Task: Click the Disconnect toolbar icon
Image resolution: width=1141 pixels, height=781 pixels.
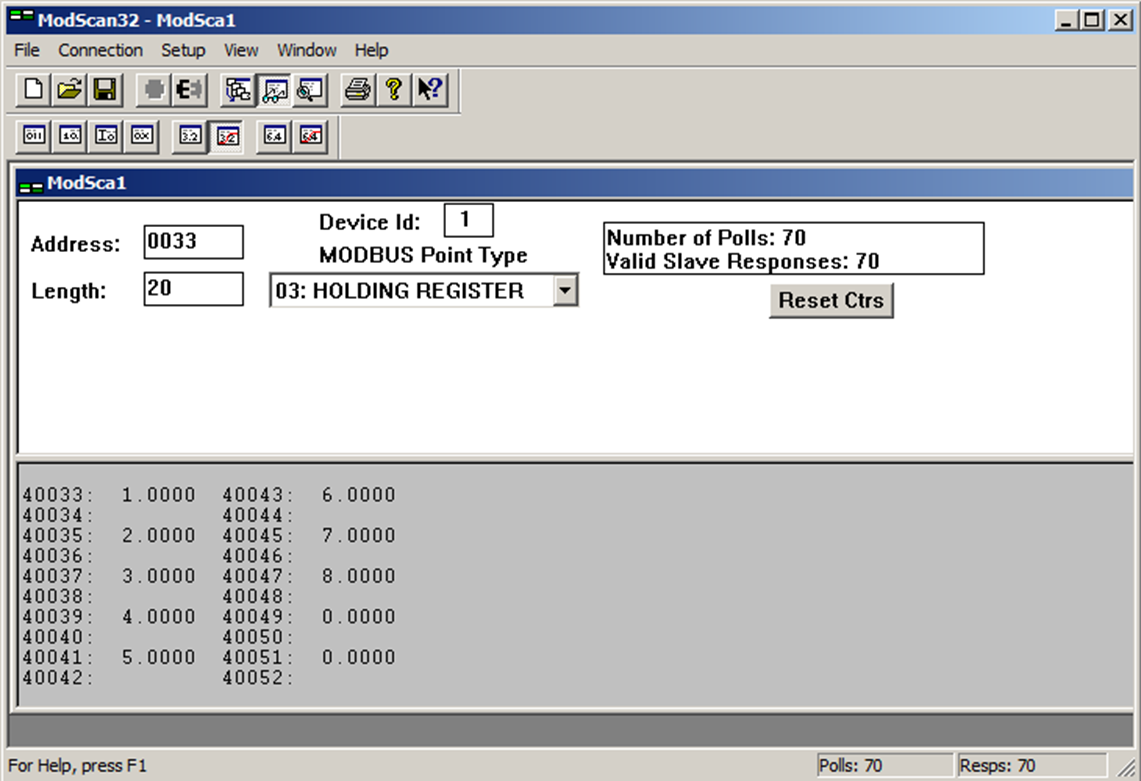Action: pos(186,89)
